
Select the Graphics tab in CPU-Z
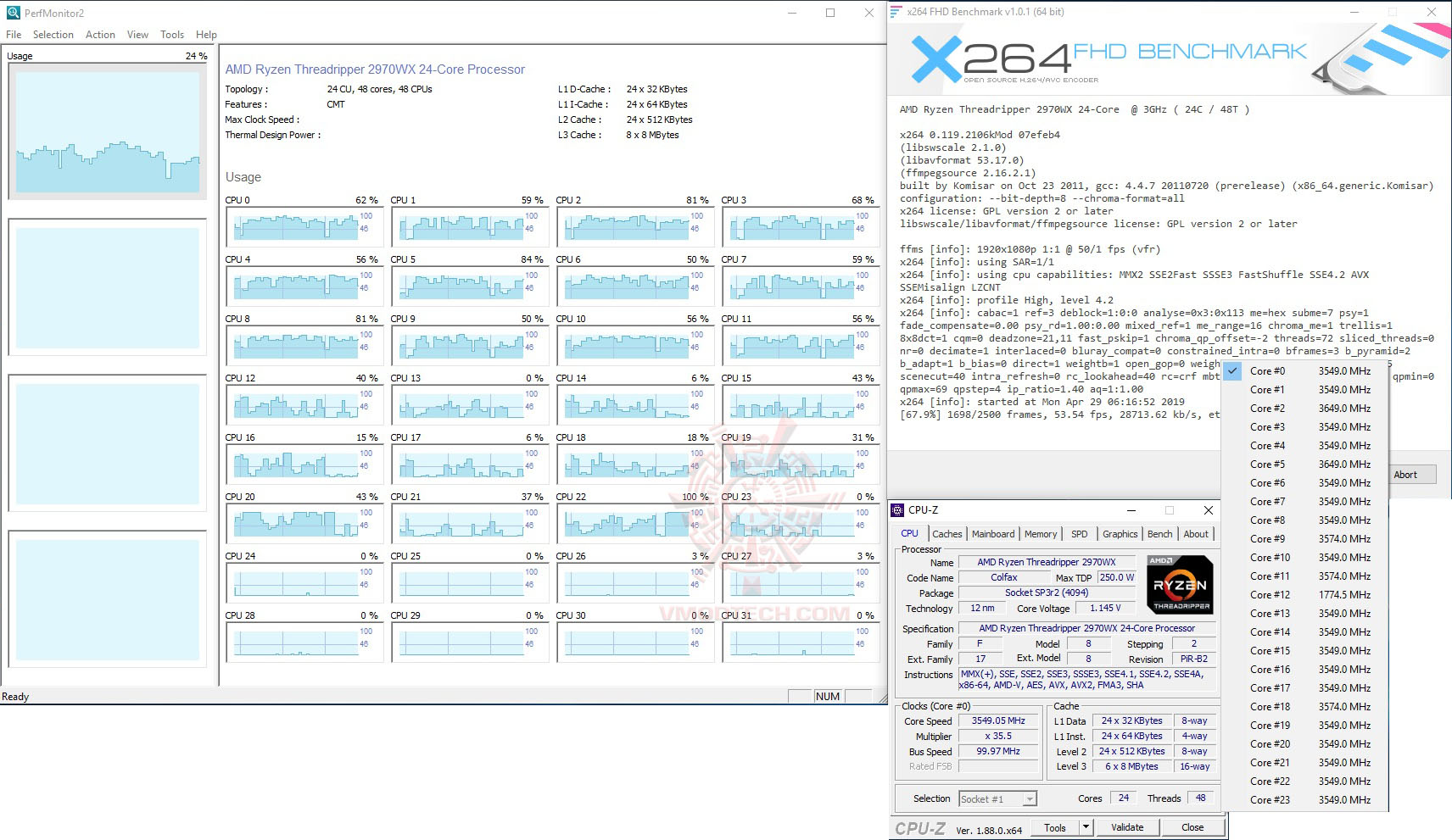pos(1120,534)
